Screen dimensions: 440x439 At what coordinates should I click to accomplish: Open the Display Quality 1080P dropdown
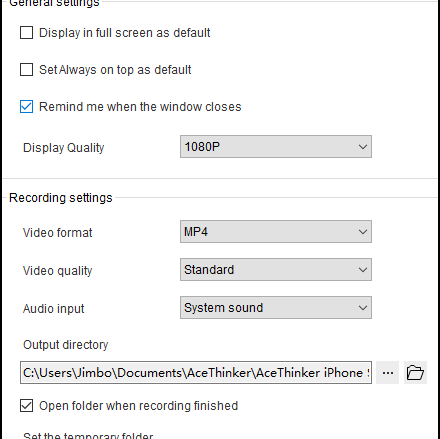point(276,146)
